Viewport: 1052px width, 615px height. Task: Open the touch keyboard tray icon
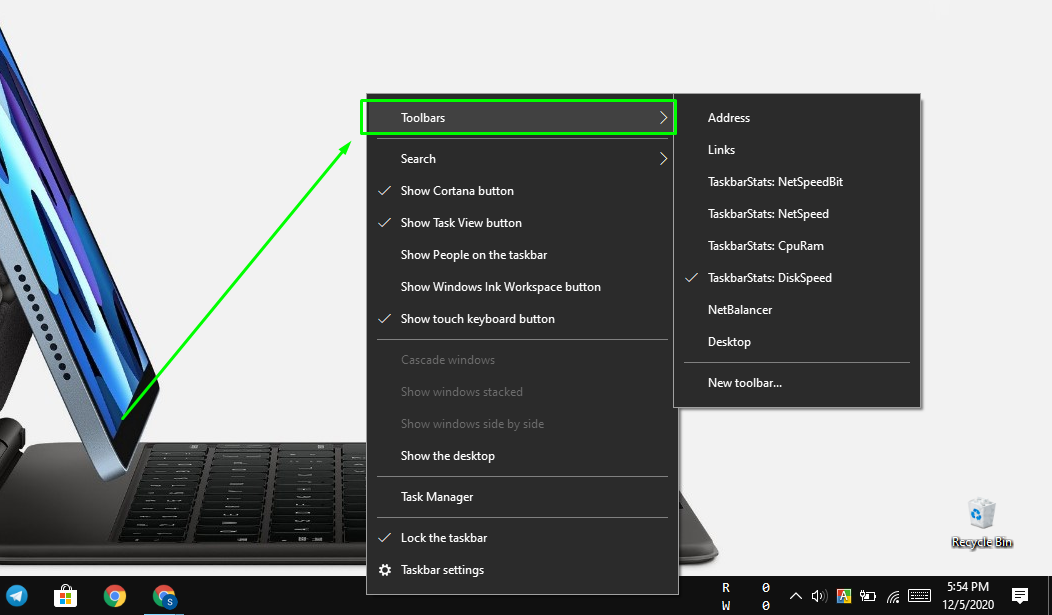click(919, 597)
